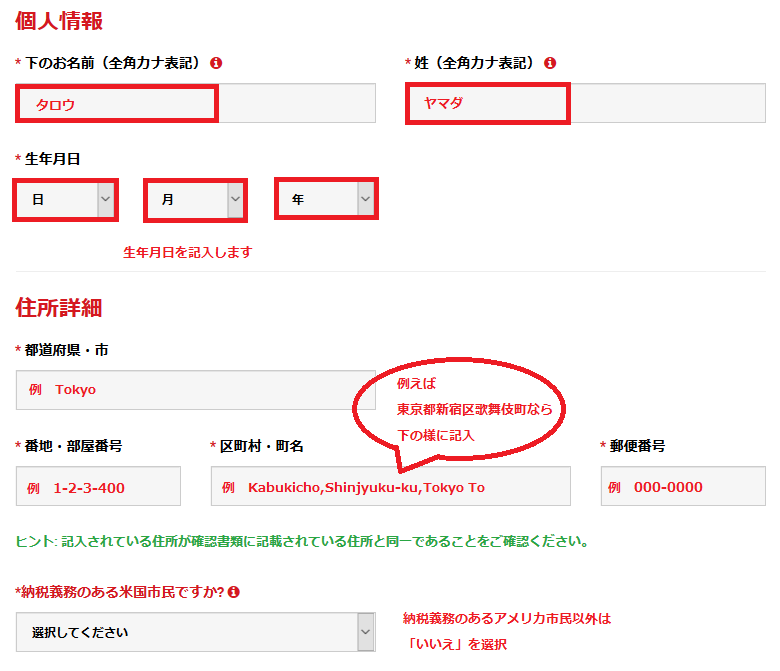Click info icon beside 姓 label
The width and height of the screenshot is (780, 671).
[x=550, y=63]
